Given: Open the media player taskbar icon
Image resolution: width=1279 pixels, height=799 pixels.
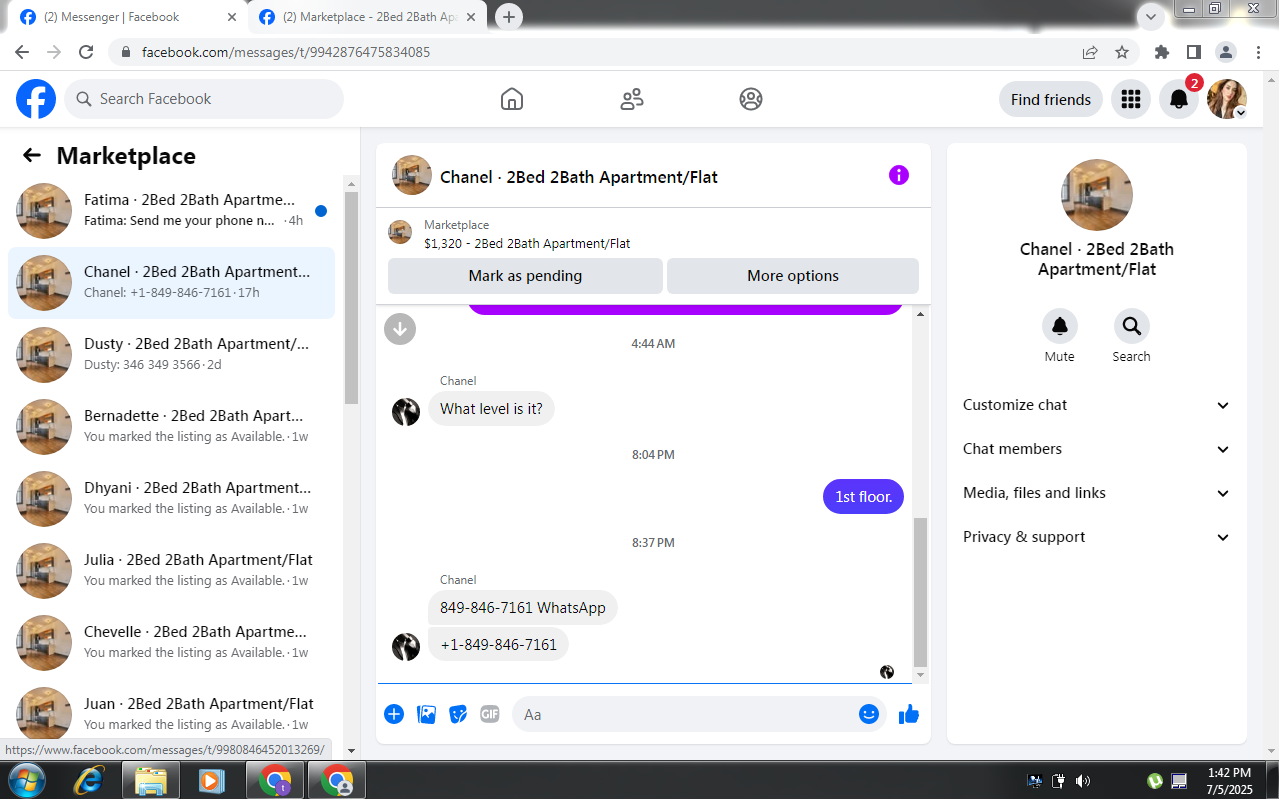Looking at the screenshot, I should click(x=211, y=780).
